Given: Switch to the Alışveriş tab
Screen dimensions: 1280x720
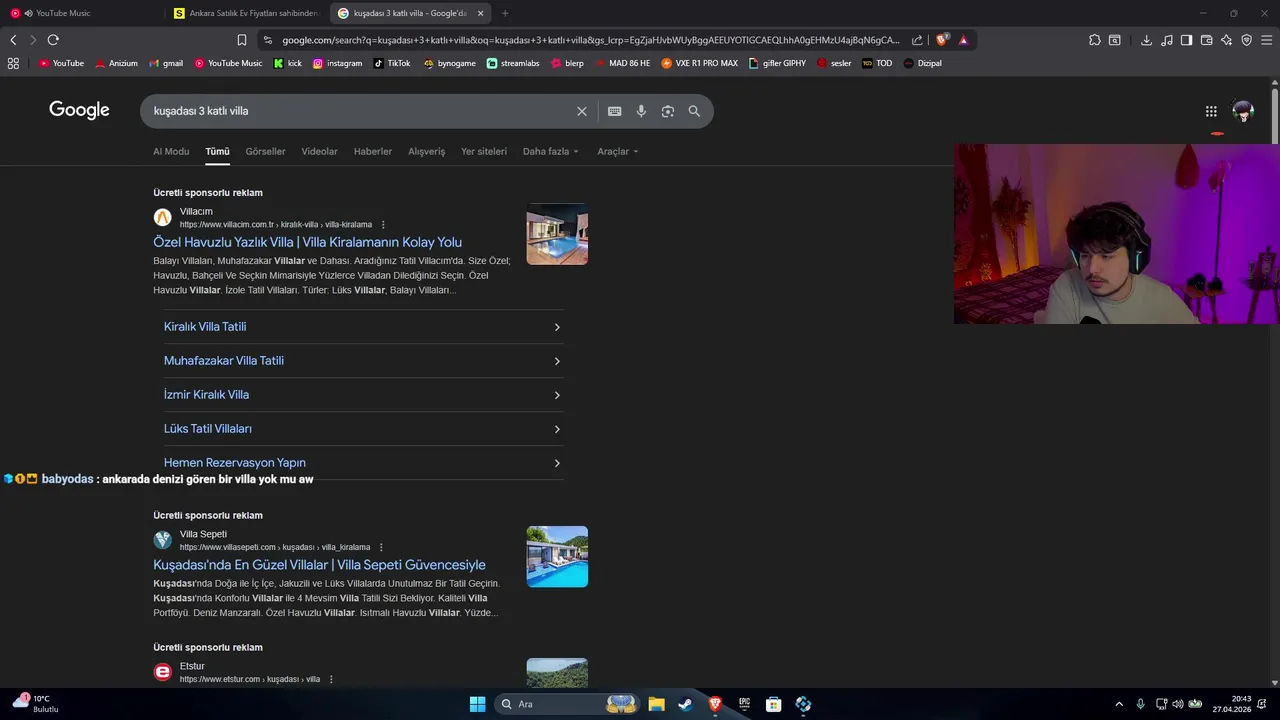Looking at the screenshot, I should tap(427, 152).
